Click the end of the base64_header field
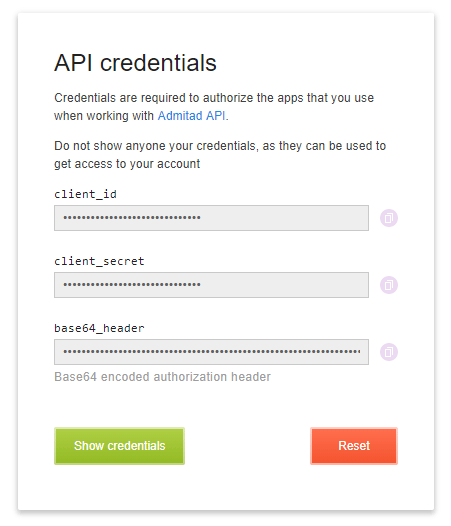 click(x=358, y=352)
